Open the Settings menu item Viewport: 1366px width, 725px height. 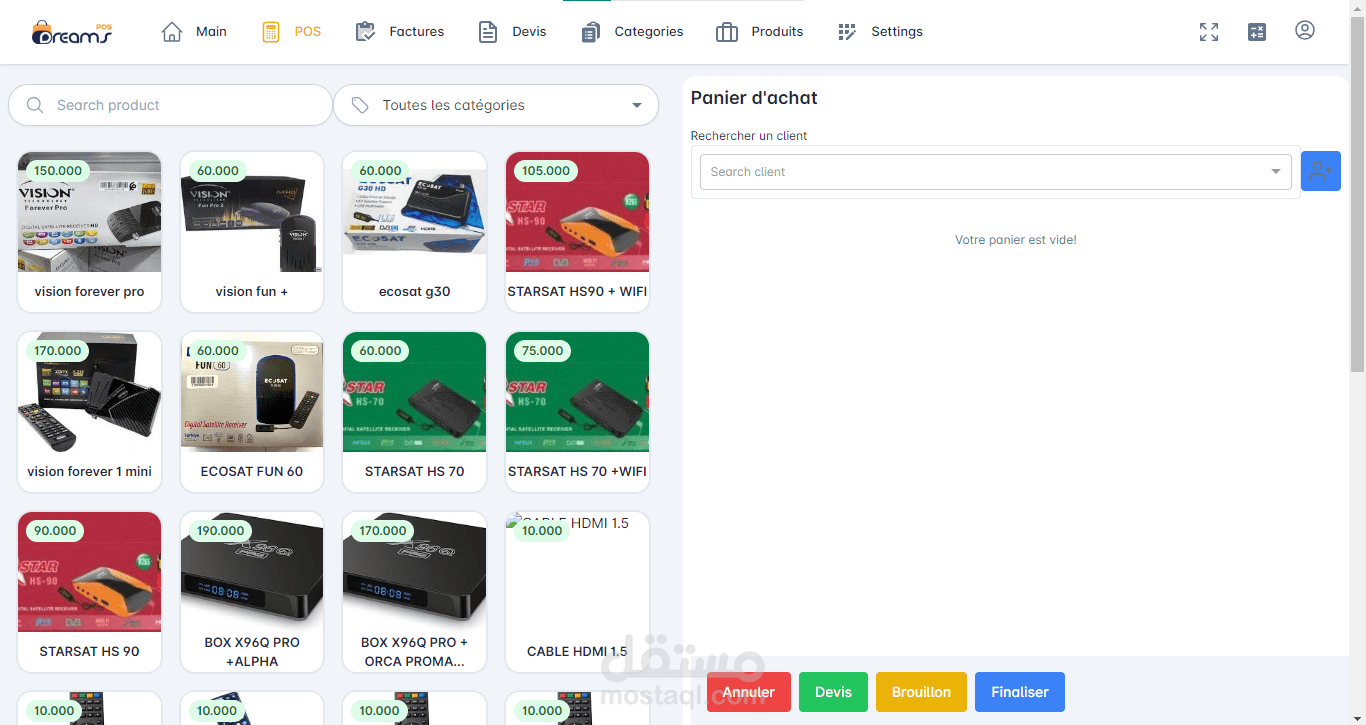(880, 32)
